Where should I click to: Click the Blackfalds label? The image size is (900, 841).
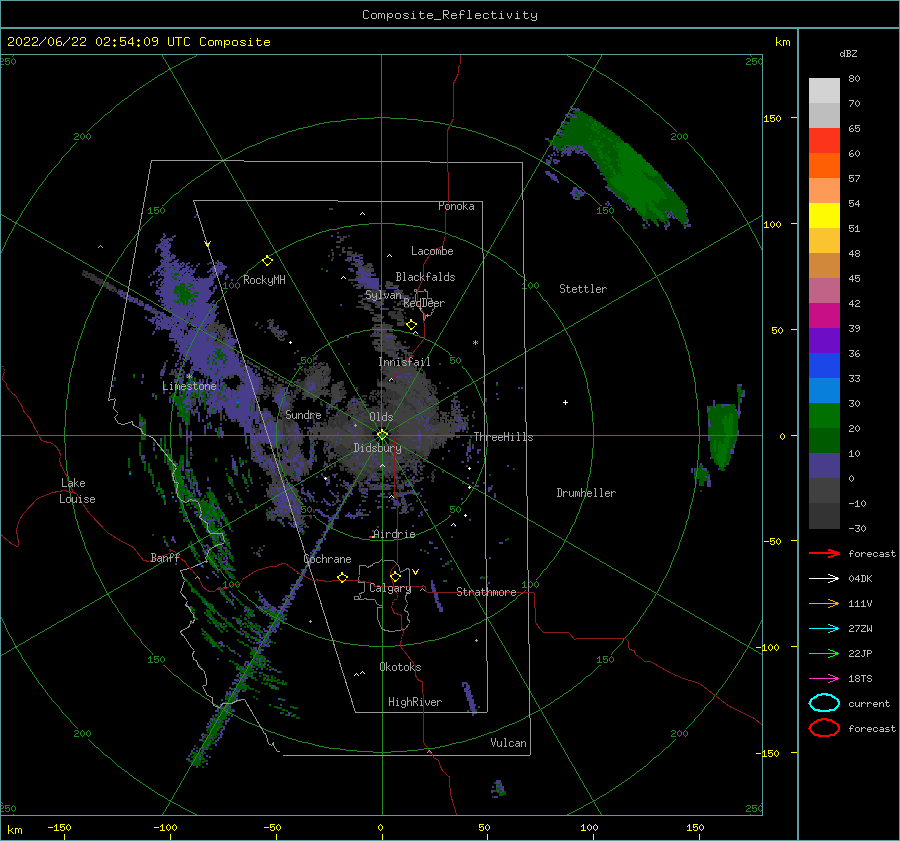pyautogui.click(x=425, y=277)
